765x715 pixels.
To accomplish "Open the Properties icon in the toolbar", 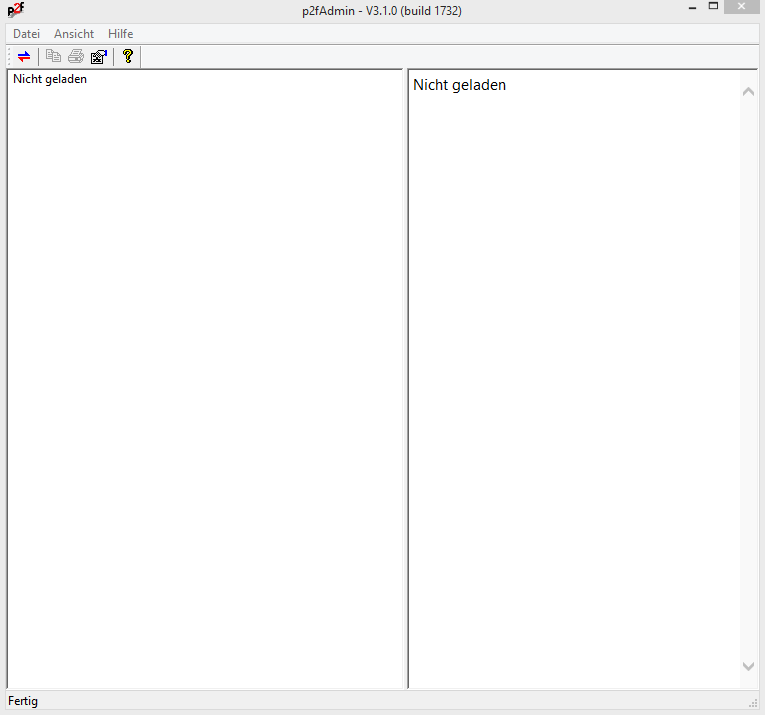I will coord(98,57).
